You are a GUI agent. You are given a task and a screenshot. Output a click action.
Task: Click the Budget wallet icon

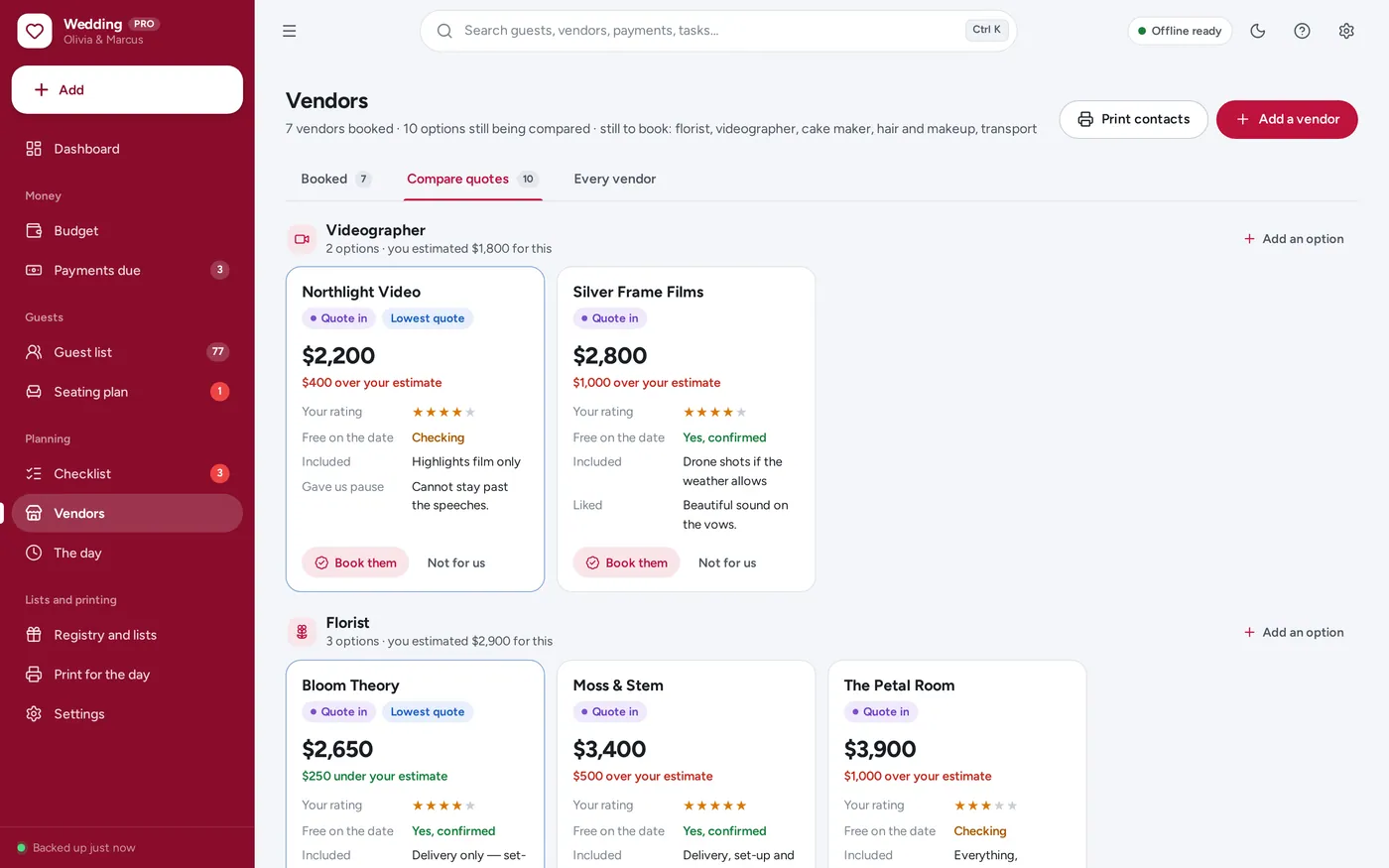click(34, 231)
